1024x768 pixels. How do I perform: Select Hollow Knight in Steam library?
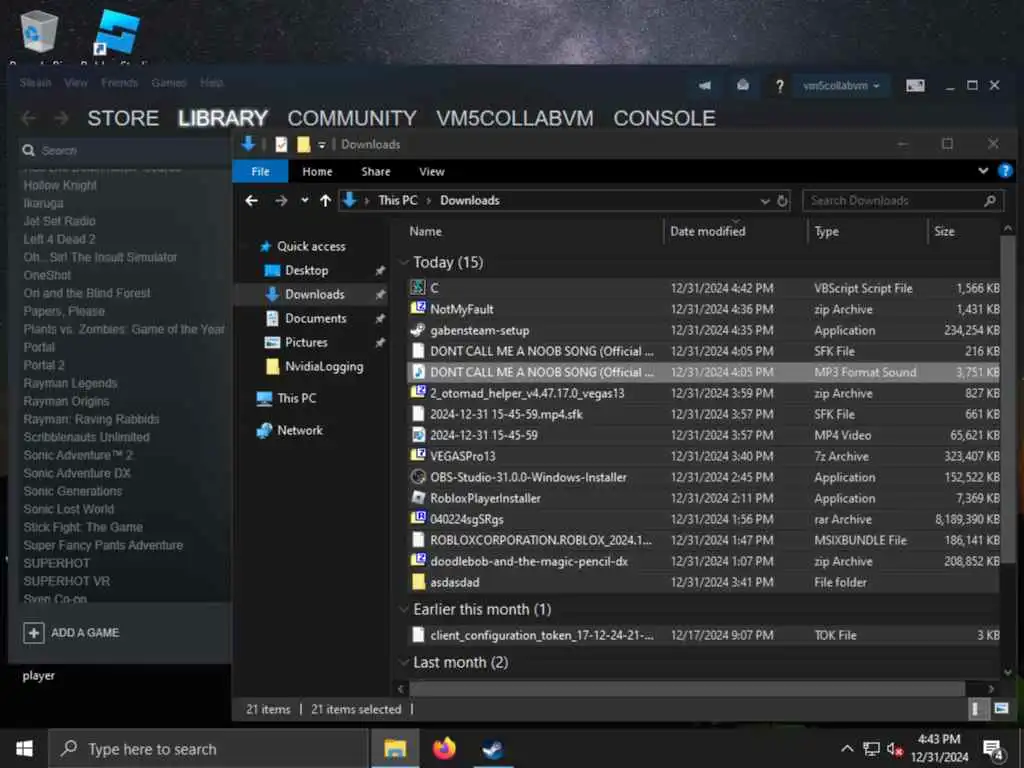point(60,185)
